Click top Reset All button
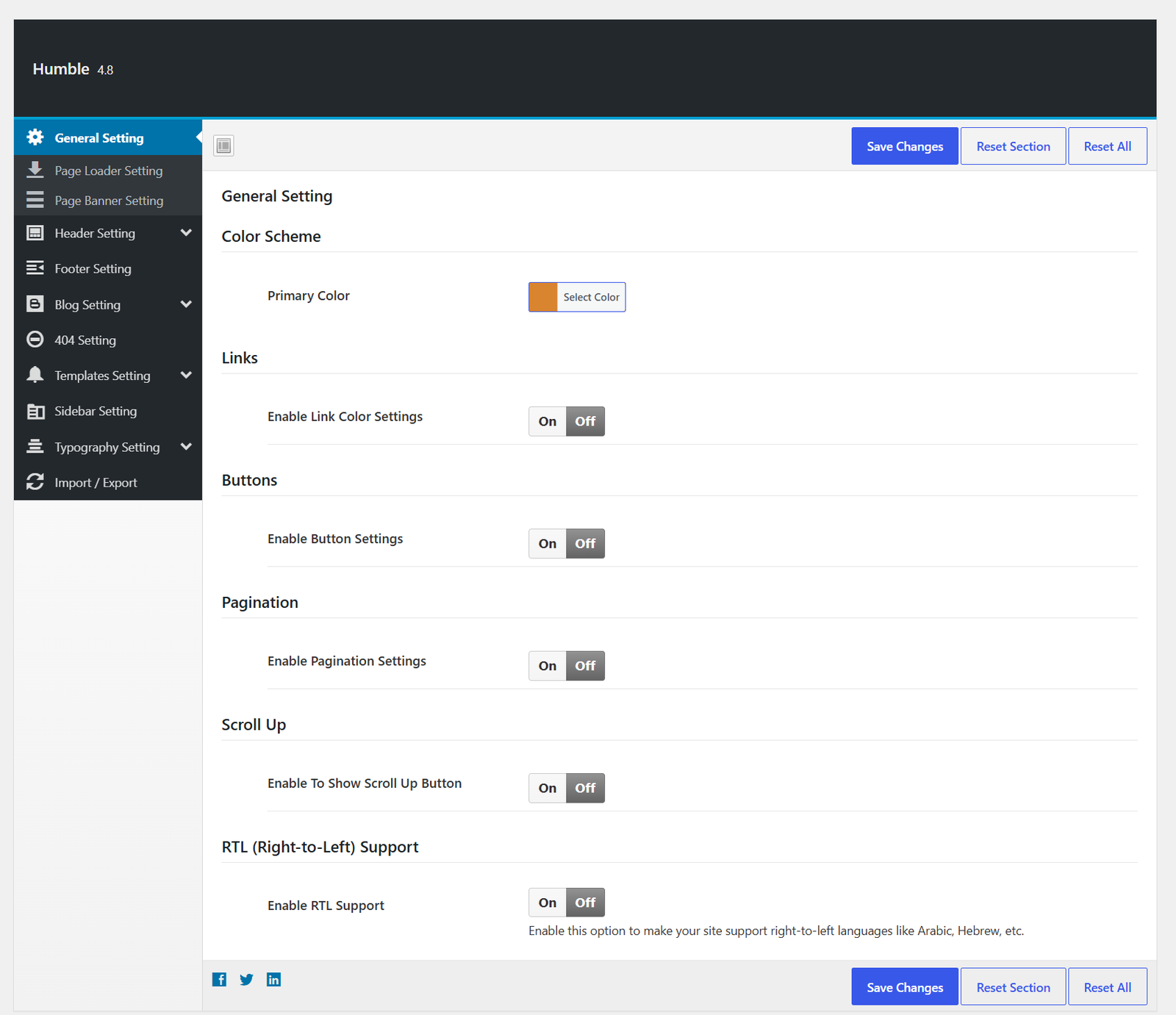 [x=1107, y=146]
